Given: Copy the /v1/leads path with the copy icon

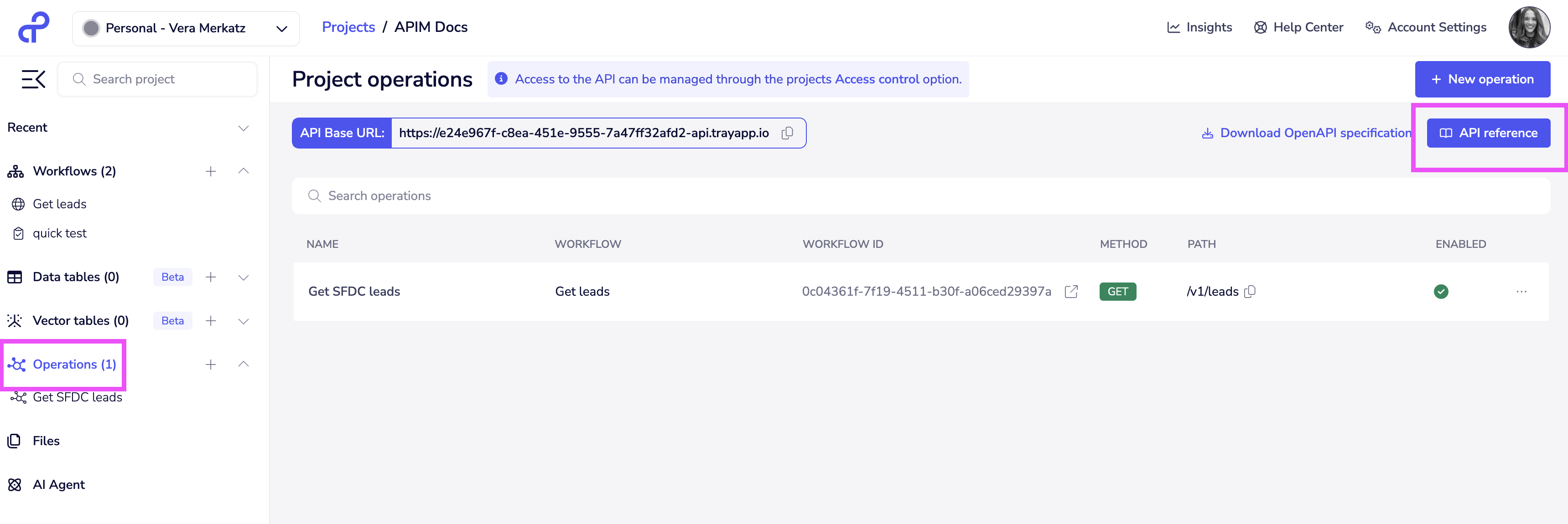Looking at the screenshot, I should pos(1250,292).
